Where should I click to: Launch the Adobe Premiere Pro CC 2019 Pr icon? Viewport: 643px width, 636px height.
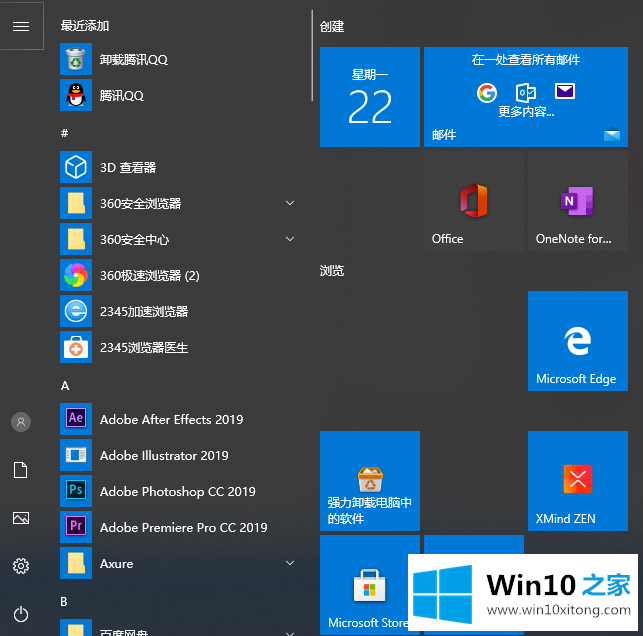click(76, 527)
